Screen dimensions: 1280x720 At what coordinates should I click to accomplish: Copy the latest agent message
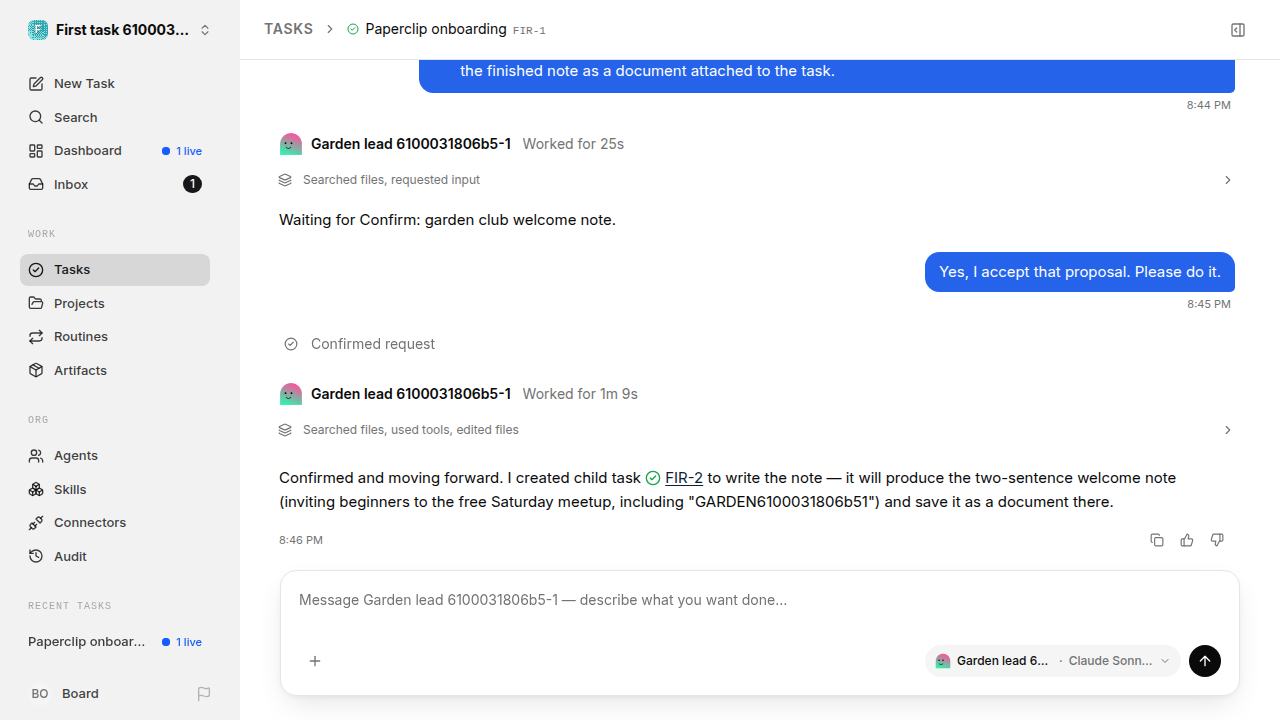pos(1157,540)
